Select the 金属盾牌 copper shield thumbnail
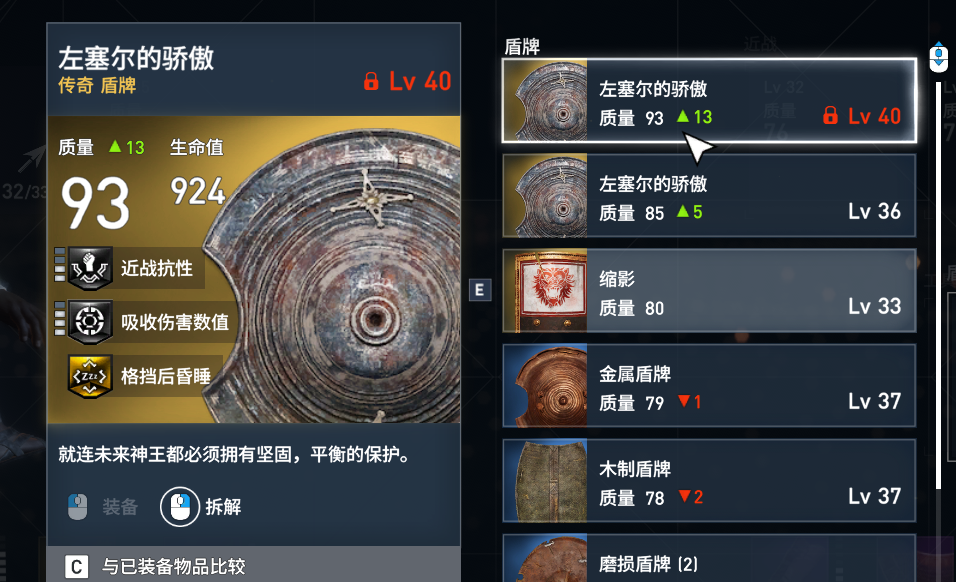 coord(545,385)
